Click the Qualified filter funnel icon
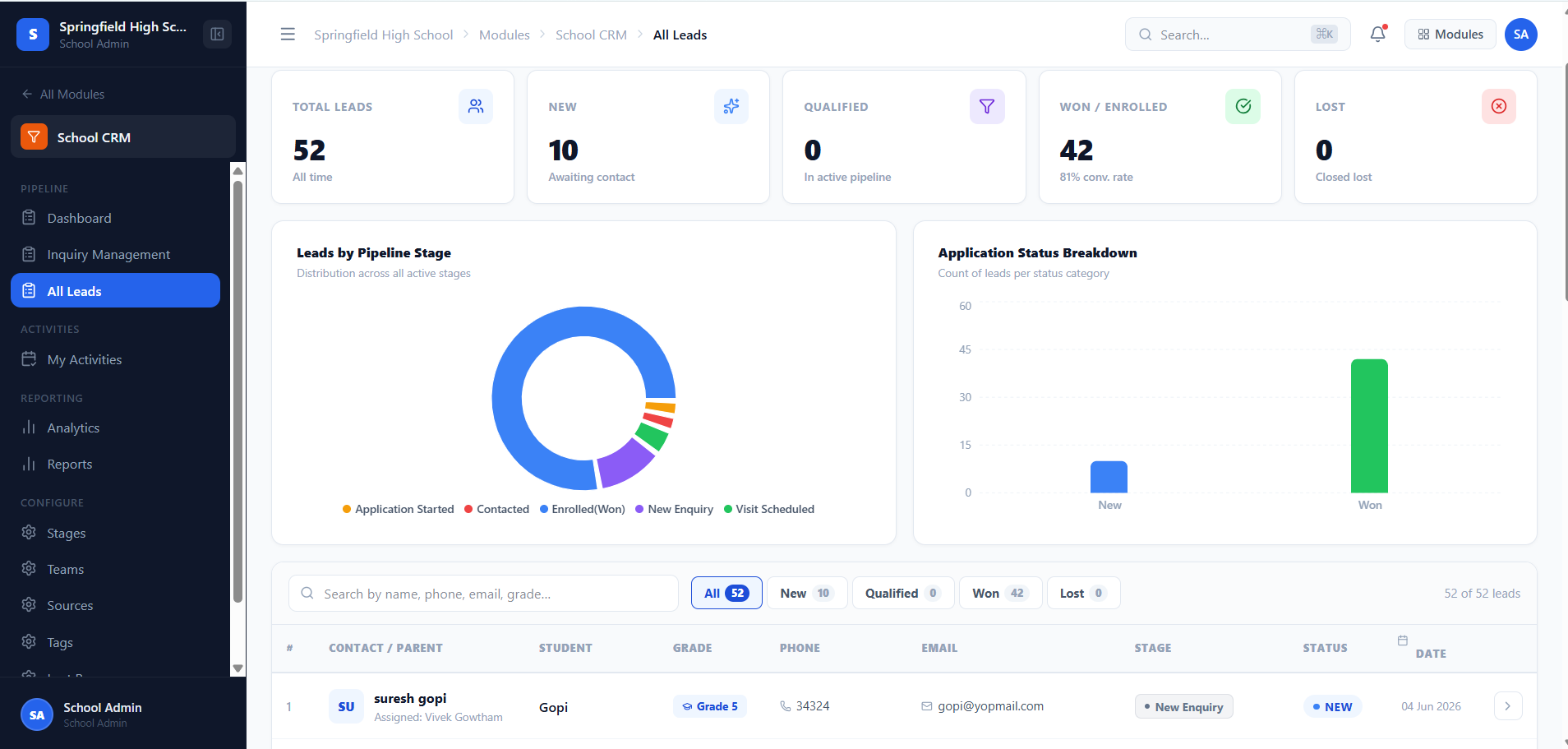This screenshot has height=749, width=1568. click(x=987, y=106)
